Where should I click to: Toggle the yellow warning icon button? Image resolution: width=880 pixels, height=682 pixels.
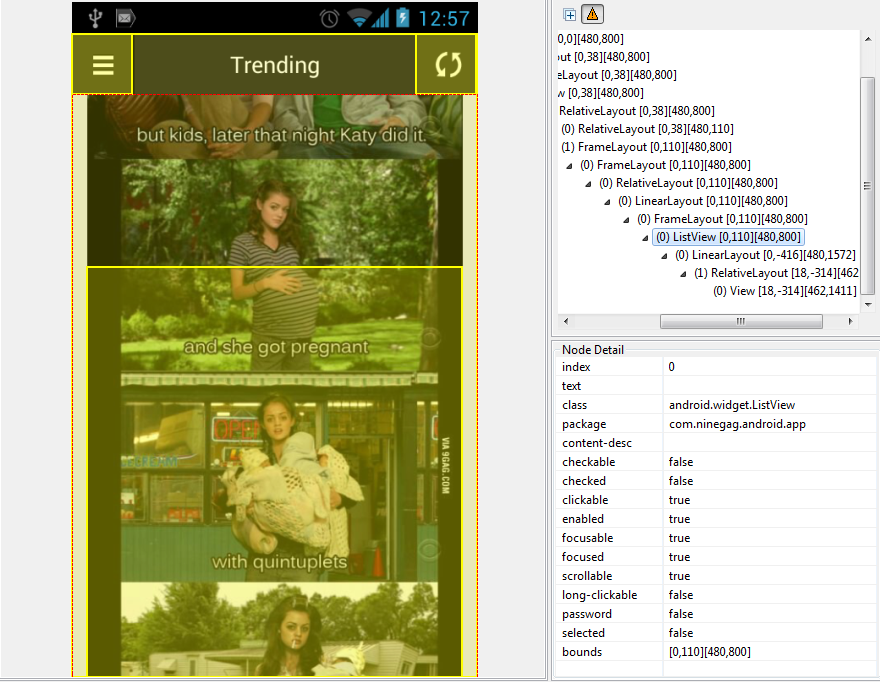[x=592, y=14]
